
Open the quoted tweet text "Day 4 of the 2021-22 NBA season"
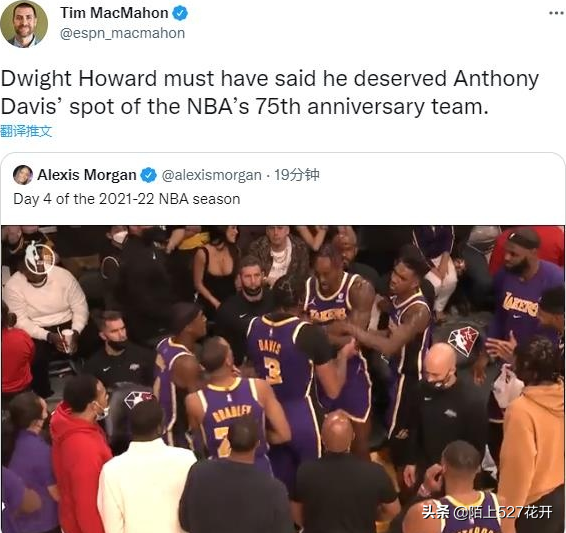point(127,199)
